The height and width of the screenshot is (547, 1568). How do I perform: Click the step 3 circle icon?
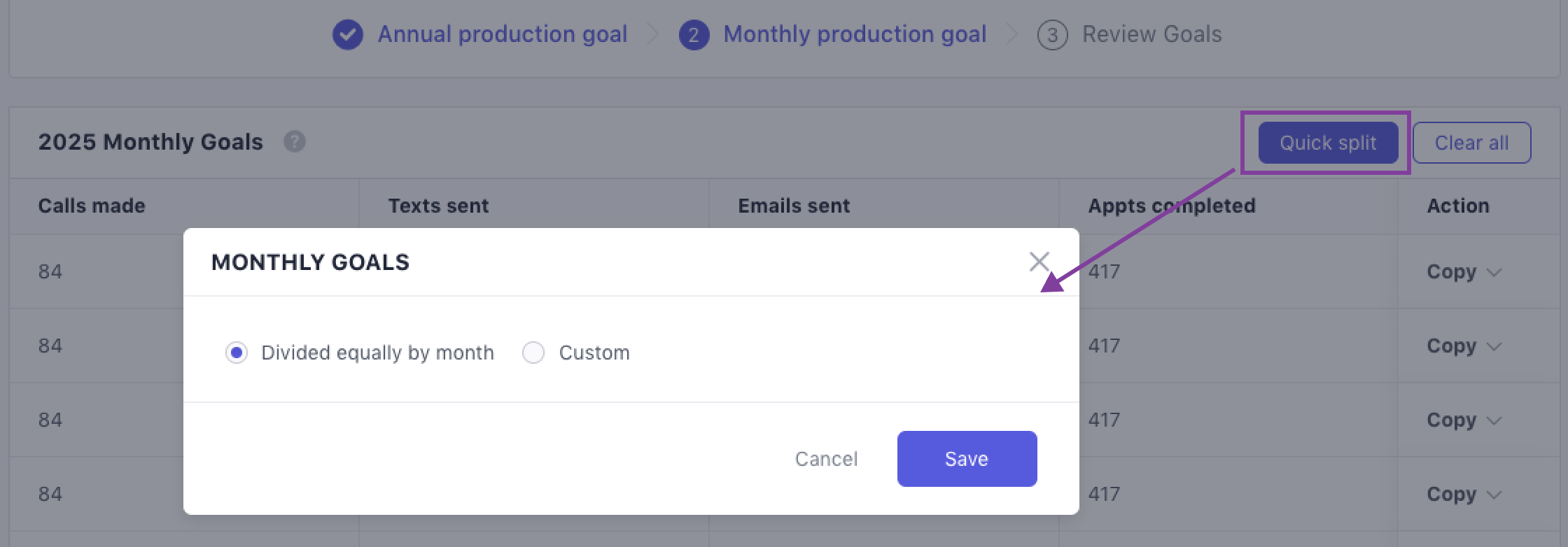pos(1052,34)
